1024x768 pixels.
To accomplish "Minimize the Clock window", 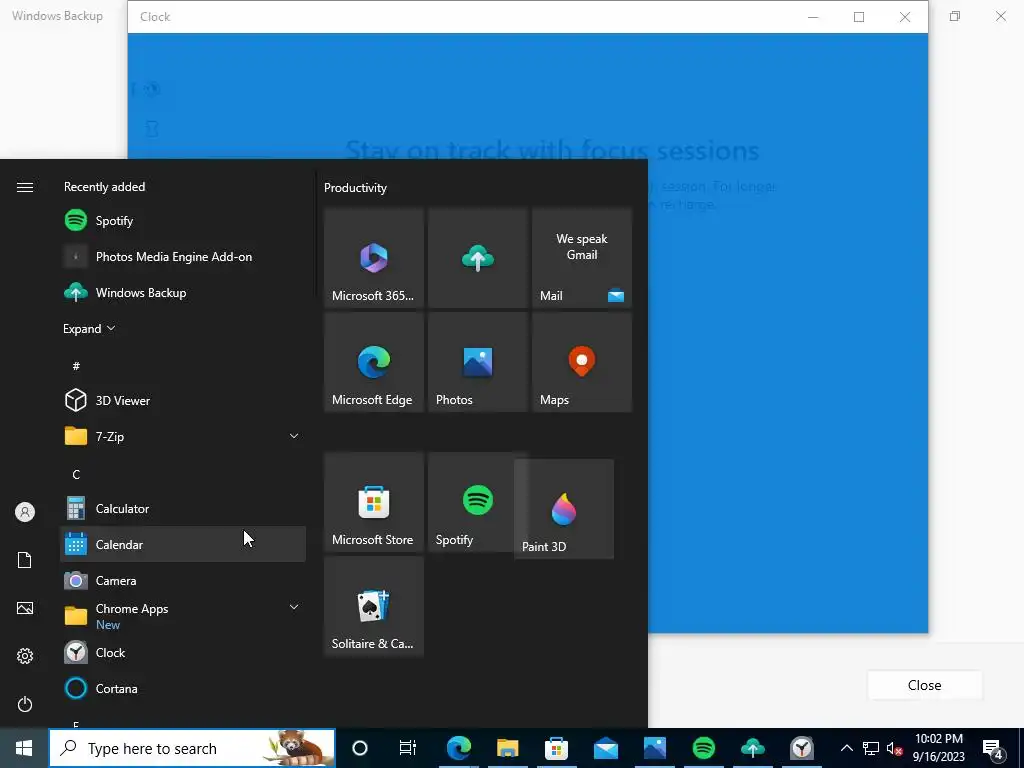I will click(813, 17).
